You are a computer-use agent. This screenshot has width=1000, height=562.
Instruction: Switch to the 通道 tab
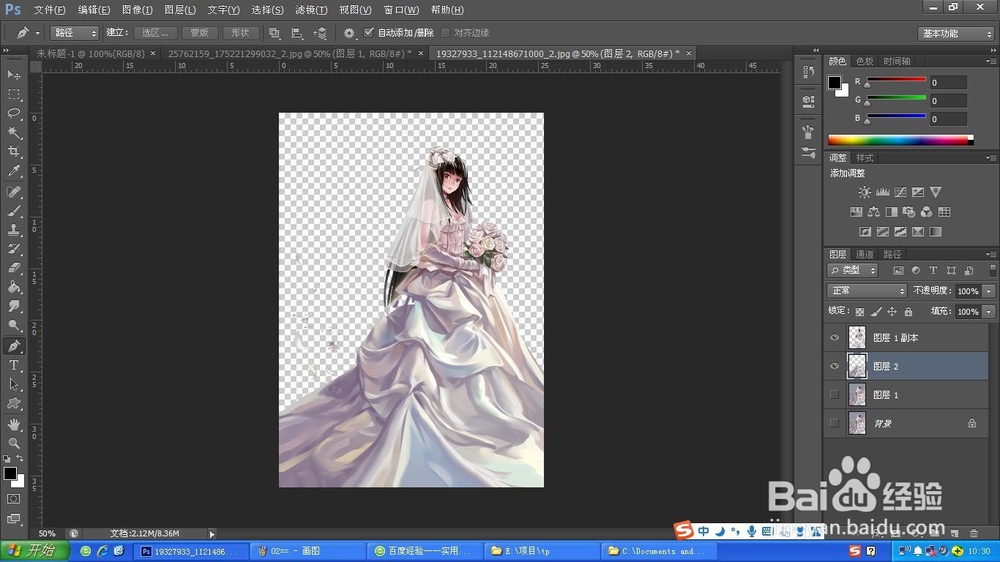[x=864, y=254]
